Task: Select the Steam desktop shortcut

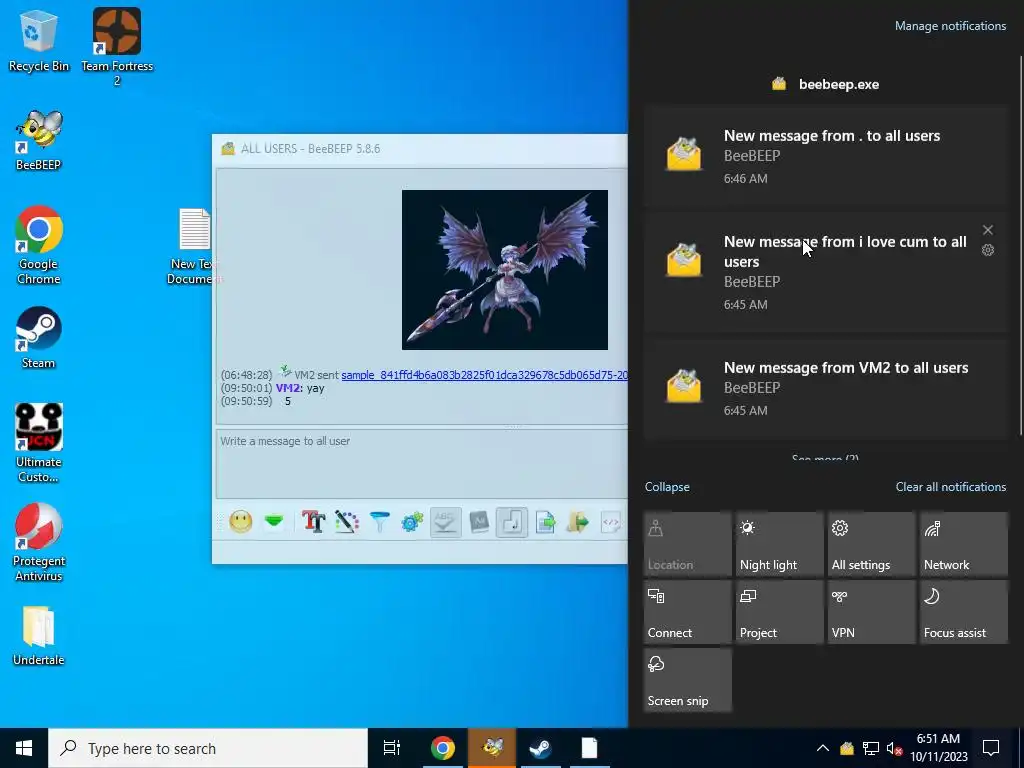Action: coord(39,338)
